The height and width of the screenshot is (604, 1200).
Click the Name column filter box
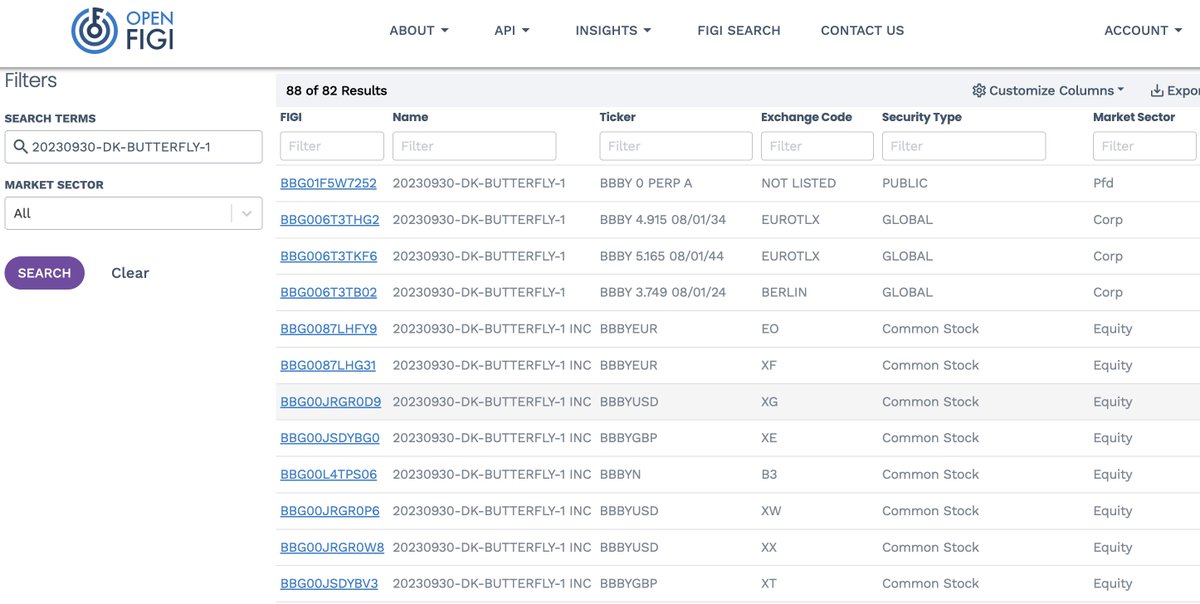[x=474, y=146]
